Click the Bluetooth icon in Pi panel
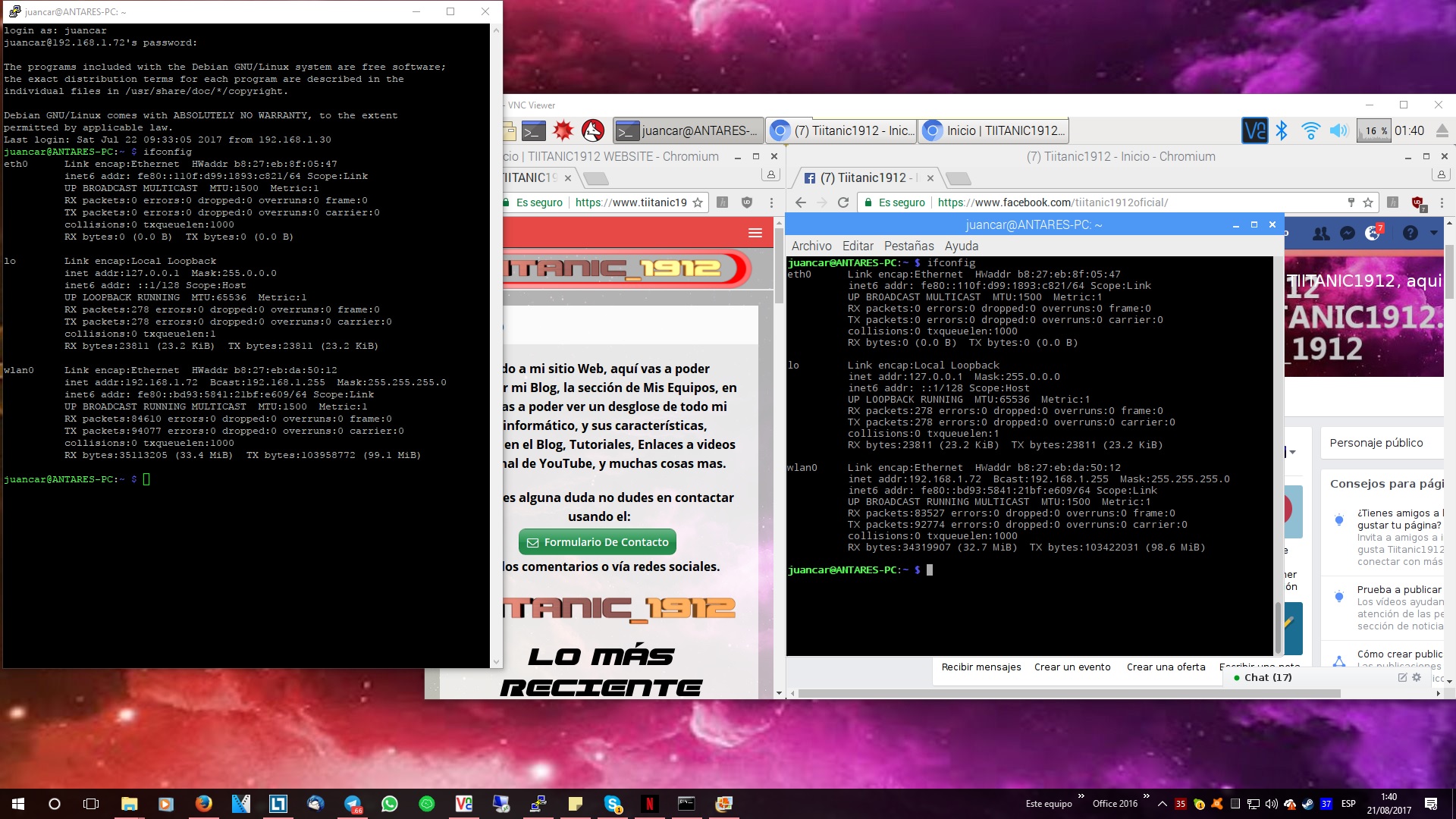The width and height of the screenshot is (1456, 819). point(1282,130)
